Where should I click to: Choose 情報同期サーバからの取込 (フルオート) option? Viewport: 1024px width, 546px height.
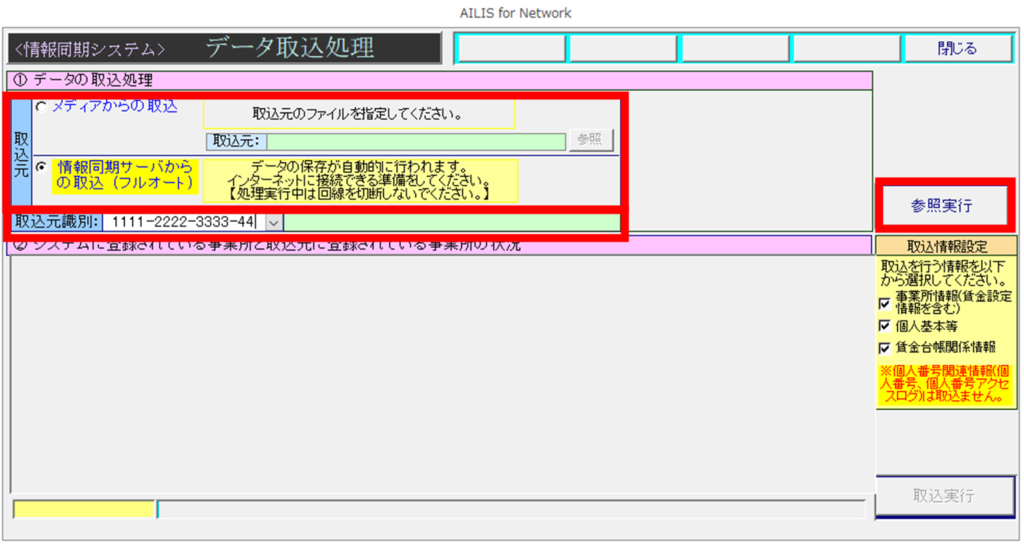[41, 168]
